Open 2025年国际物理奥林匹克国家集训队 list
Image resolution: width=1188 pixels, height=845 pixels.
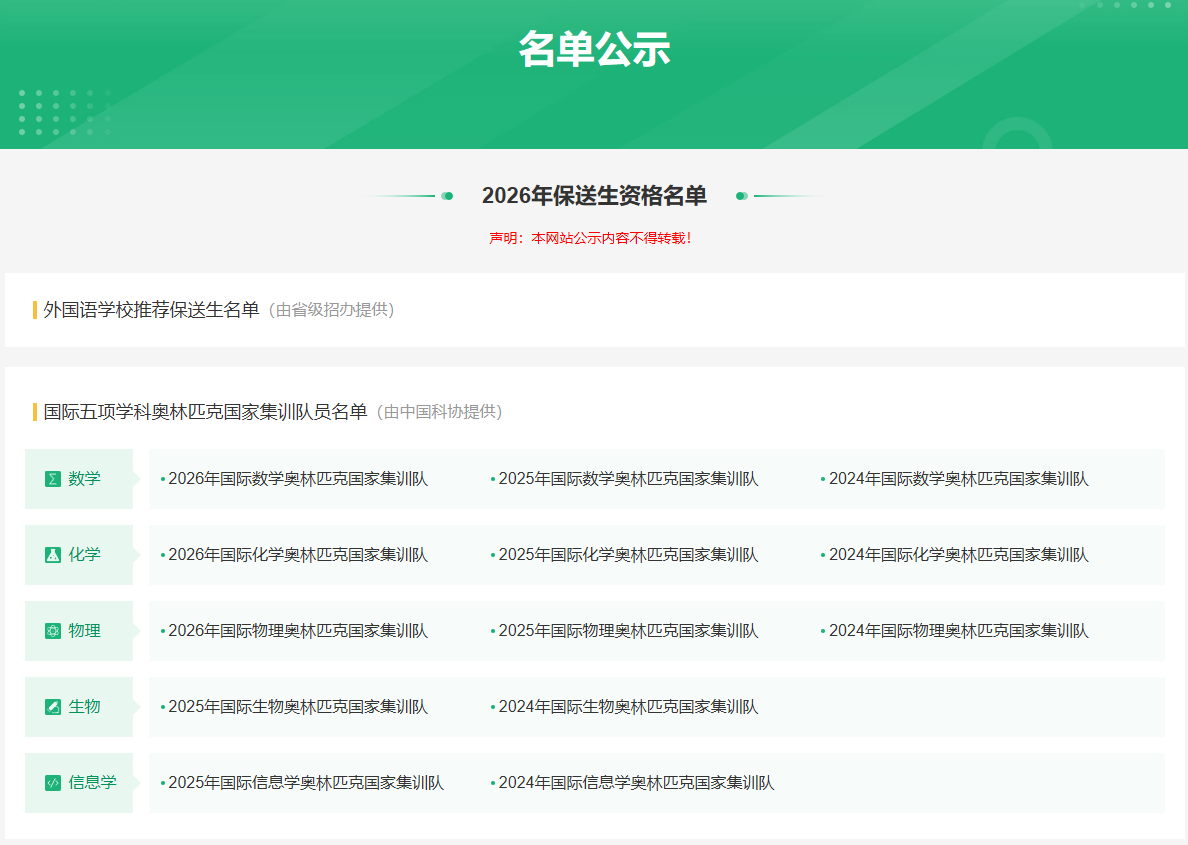click(x=628, y=631)
